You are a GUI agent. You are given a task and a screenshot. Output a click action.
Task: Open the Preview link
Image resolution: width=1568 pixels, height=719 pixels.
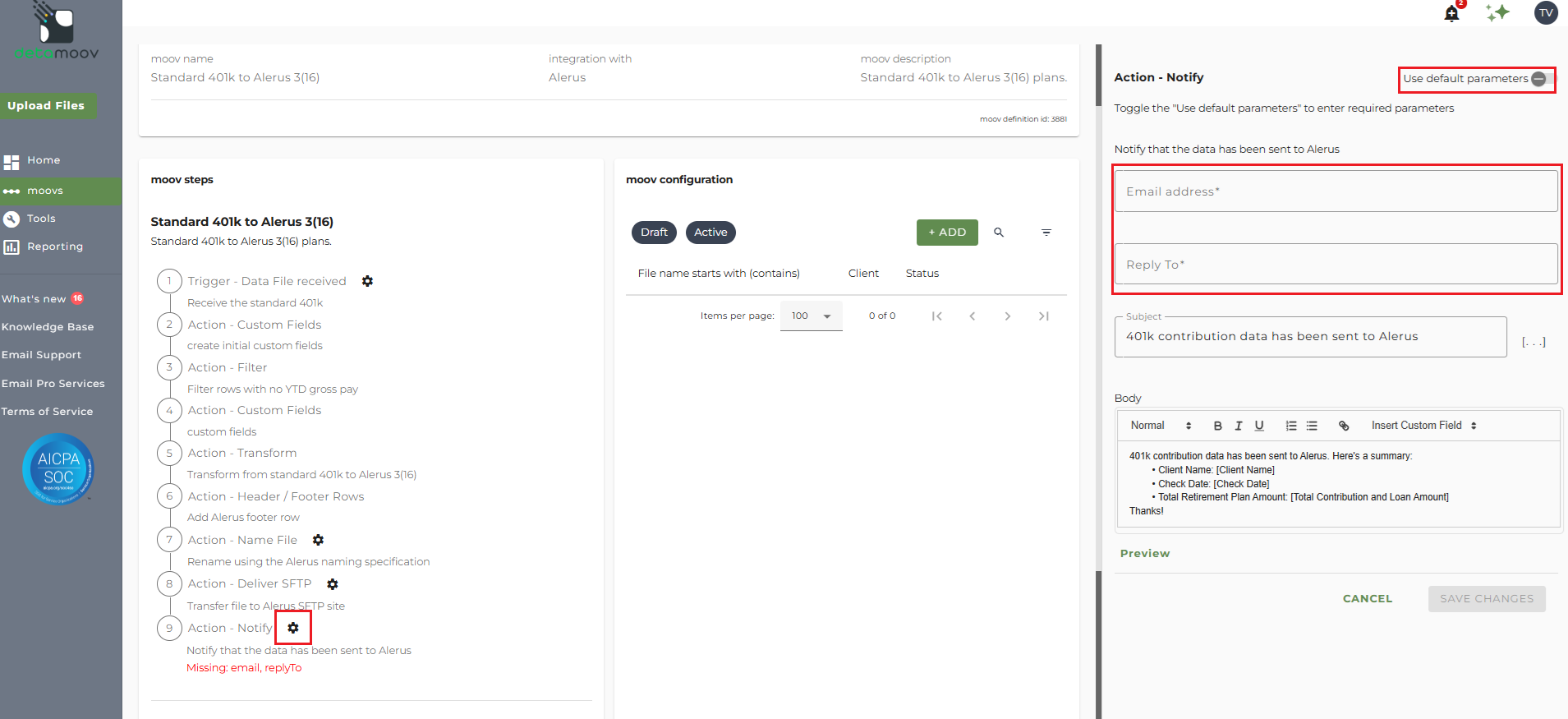click(1145, 554)
